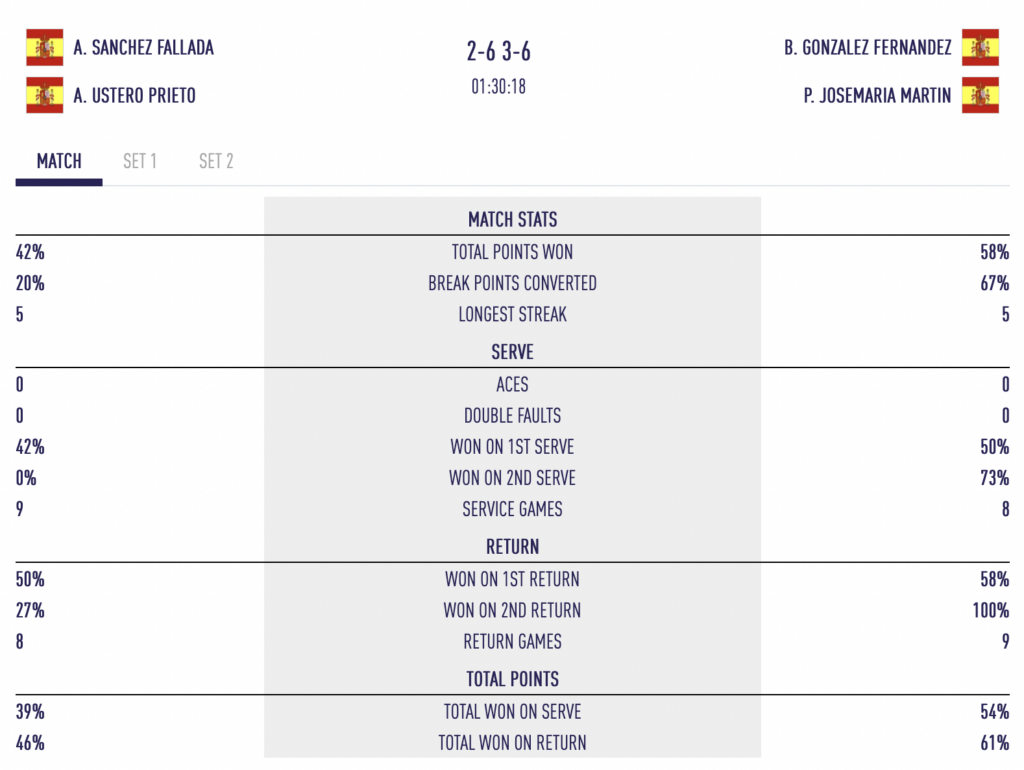Click the flag beside P. Josemaria Martin

(980, 95)
